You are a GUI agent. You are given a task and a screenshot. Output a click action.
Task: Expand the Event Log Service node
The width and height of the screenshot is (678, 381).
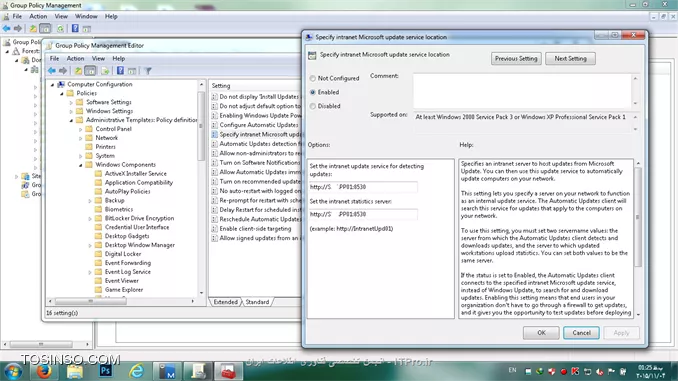pyautogui.click(x=90, y=272)
